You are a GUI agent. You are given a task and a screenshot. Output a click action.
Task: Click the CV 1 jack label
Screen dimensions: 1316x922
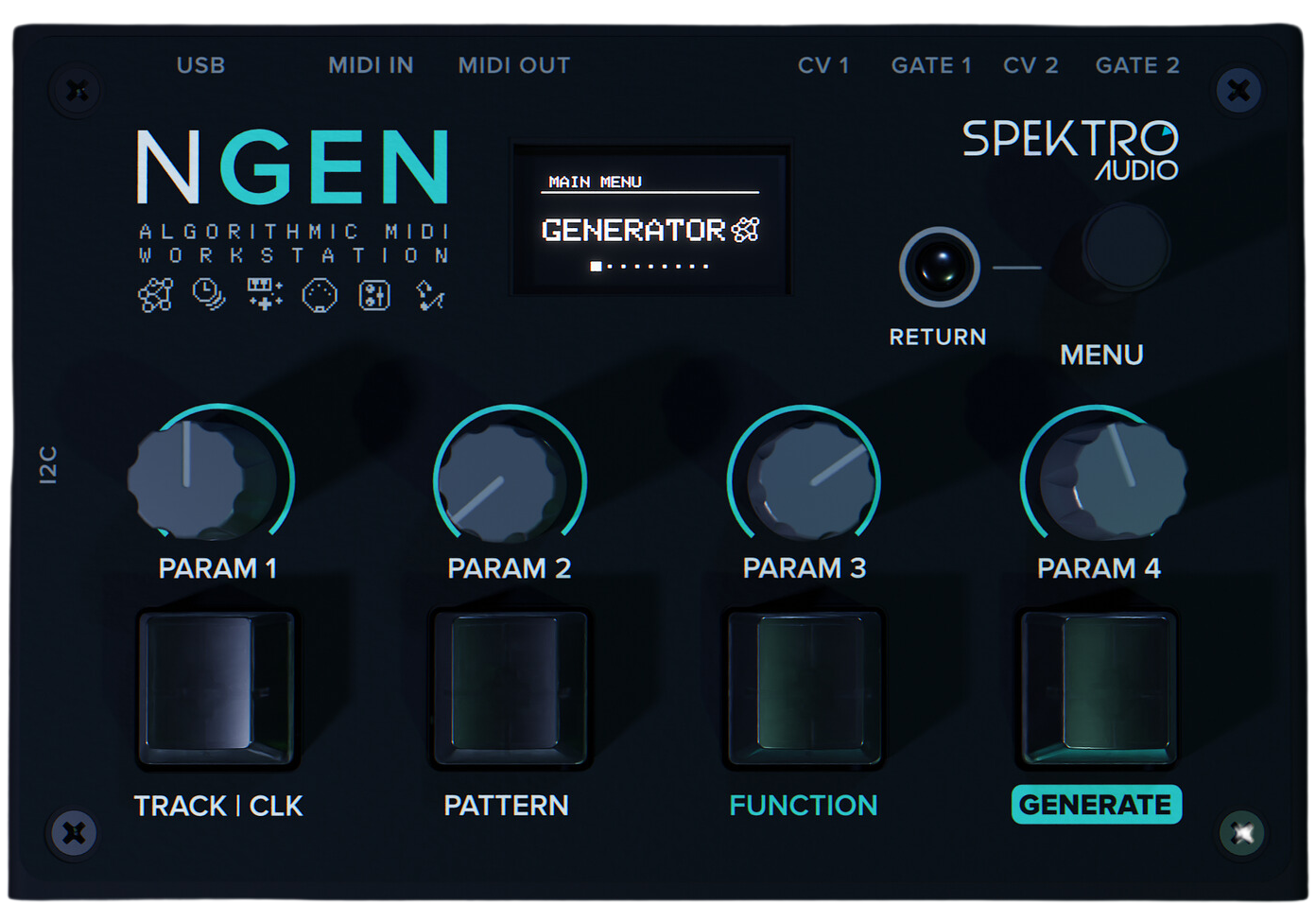coord(823,65)
